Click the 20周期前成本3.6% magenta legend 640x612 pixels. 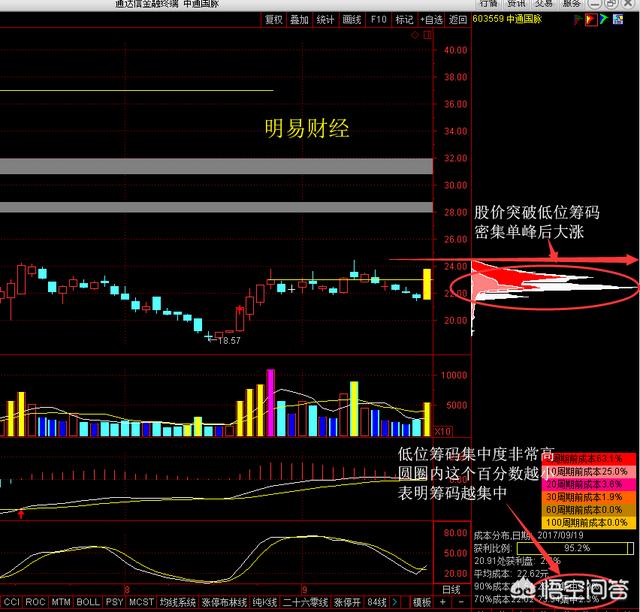[x=589, y=484]
